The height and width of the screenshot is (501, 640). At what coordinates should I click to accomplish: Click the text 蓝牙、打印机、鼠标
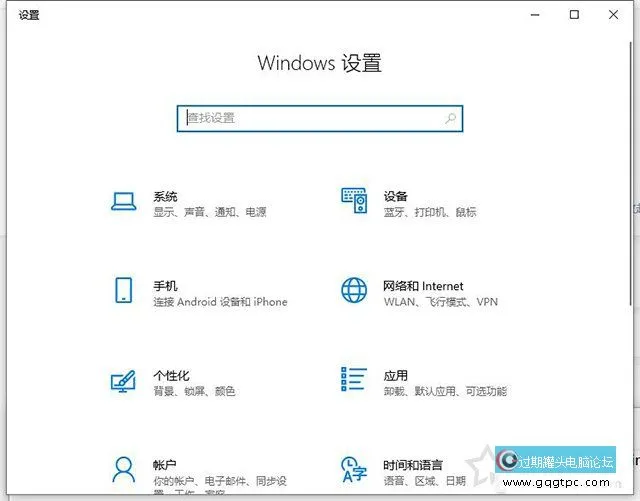point(430,212)
